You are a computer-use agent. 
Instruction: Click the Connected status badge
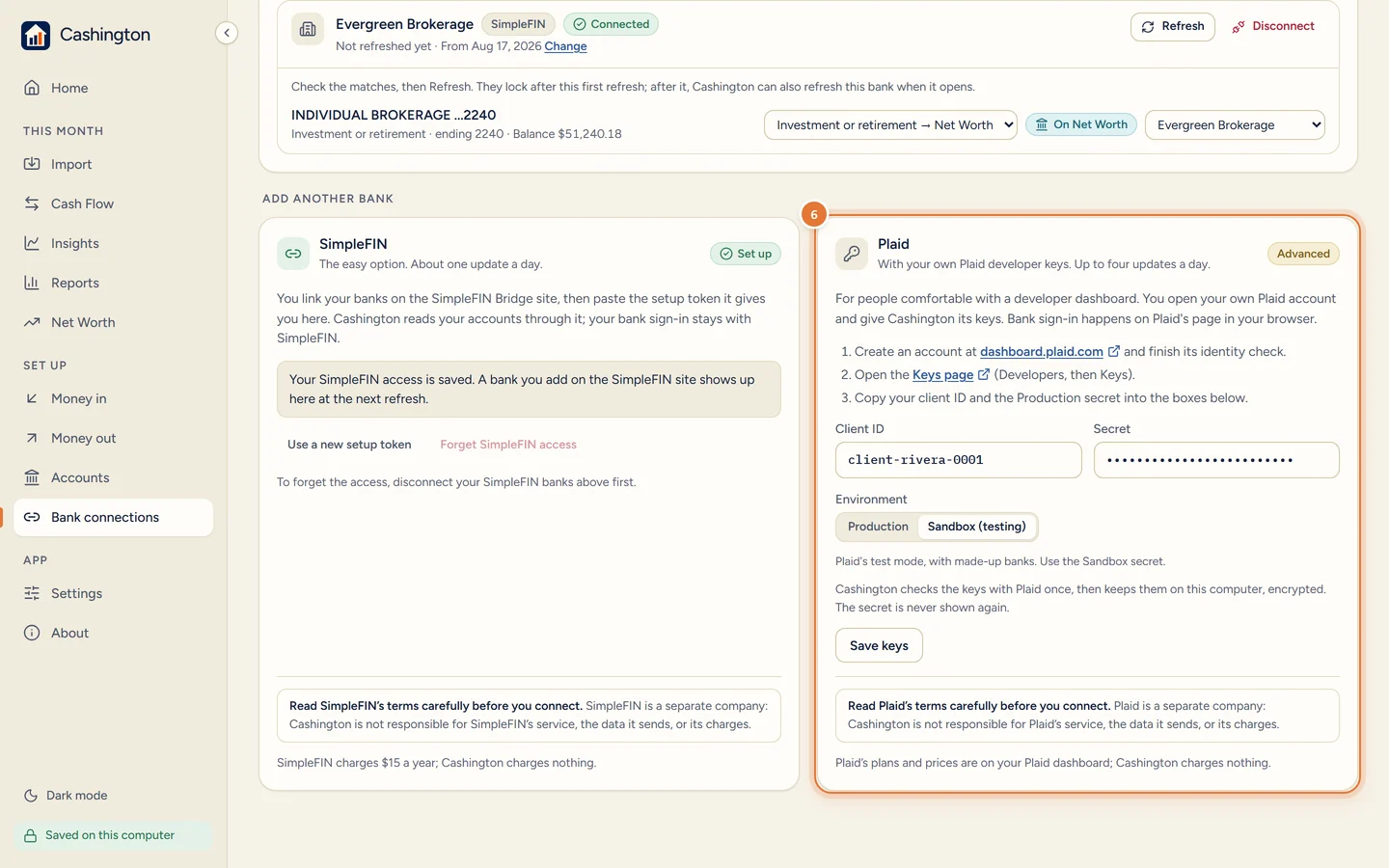(x=611, y=24)
